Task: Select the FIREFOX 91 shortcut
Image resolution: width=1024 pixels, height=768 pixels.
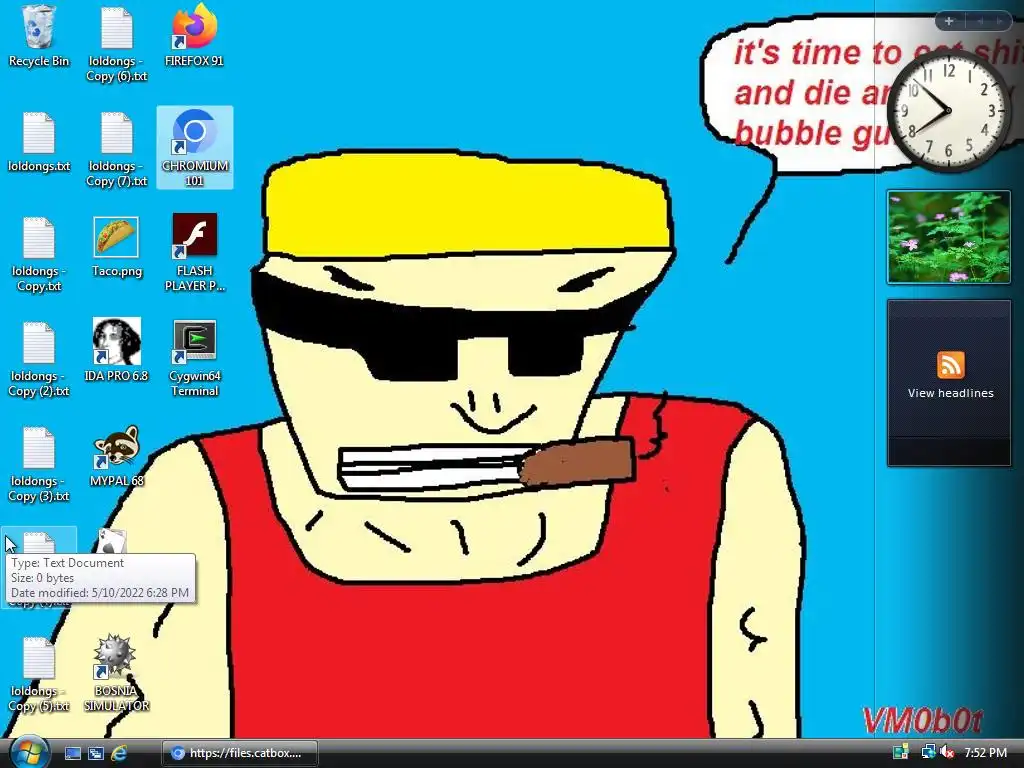Action: click(x=194, y=36)
